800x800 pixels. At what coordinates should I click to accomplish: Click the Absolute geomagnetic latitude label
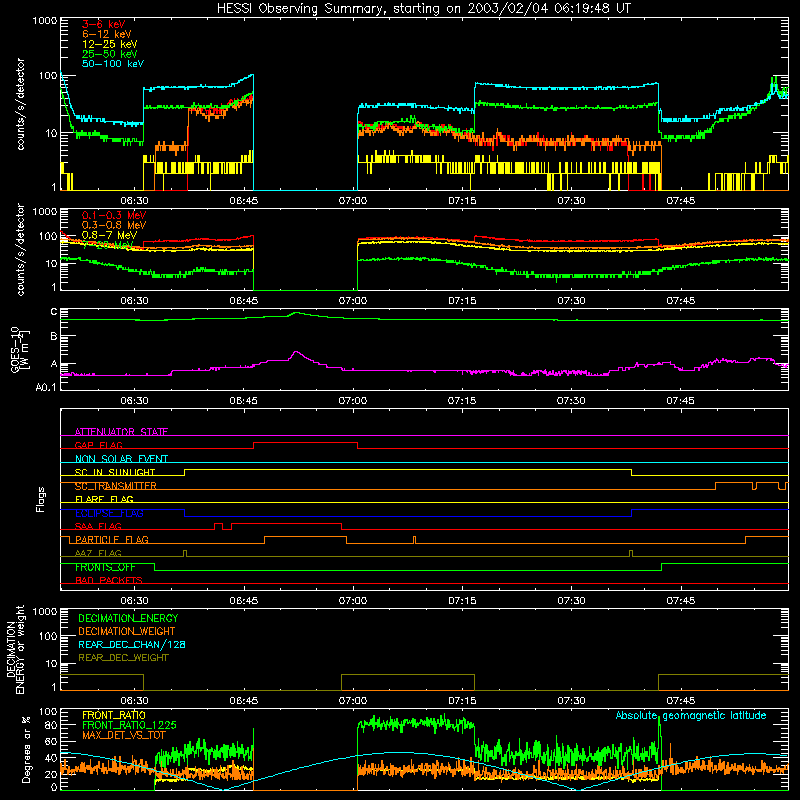click(691, 715)
